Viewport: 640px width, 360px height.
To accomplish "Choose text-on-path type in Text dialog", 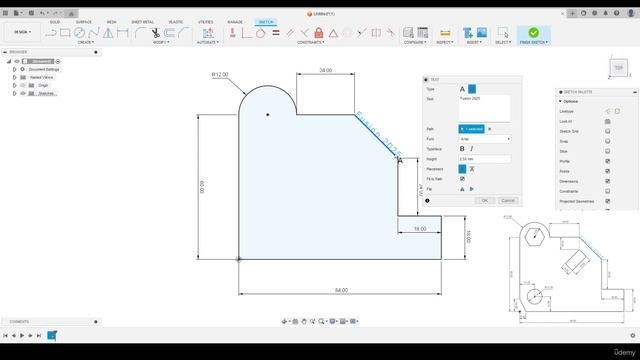I will tap(472, 89).
